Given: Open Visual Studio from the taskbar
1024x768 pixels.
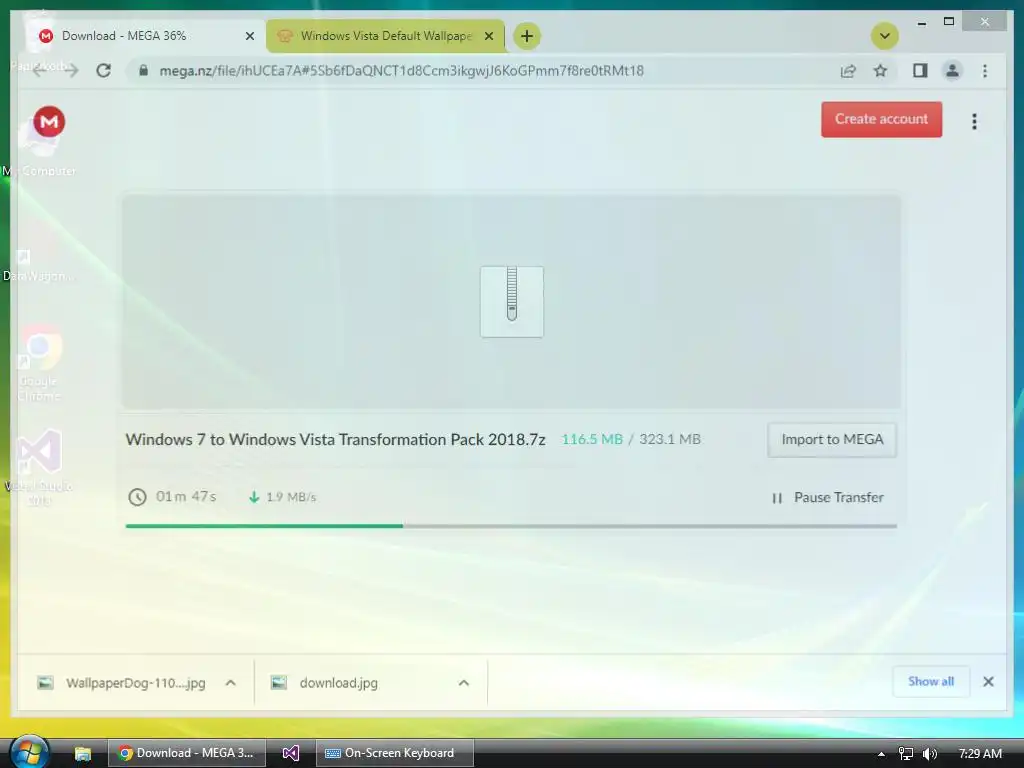Looking at the screenshot, I should [291, 754].
